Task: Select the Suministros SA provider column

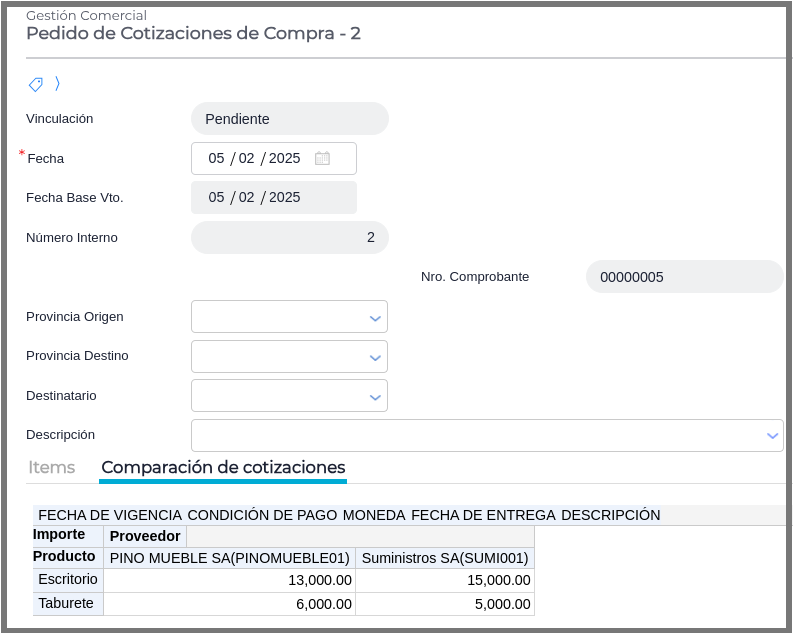Action: [444, 557]
